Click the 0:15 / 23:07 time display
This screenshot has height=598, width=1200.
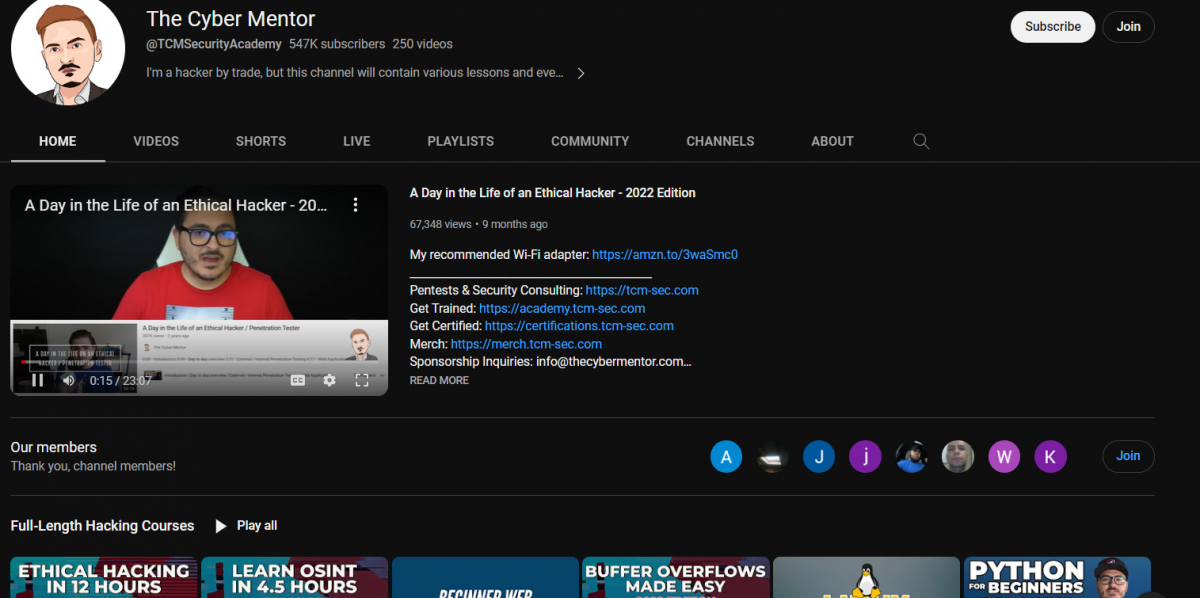click(120, 381)
